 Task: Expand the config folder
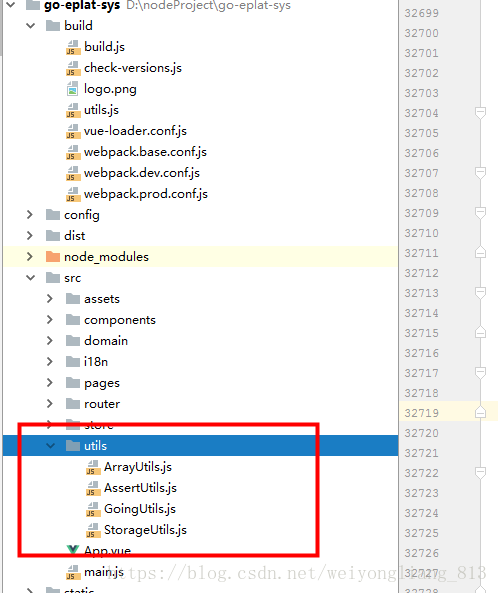click(30, 215)
